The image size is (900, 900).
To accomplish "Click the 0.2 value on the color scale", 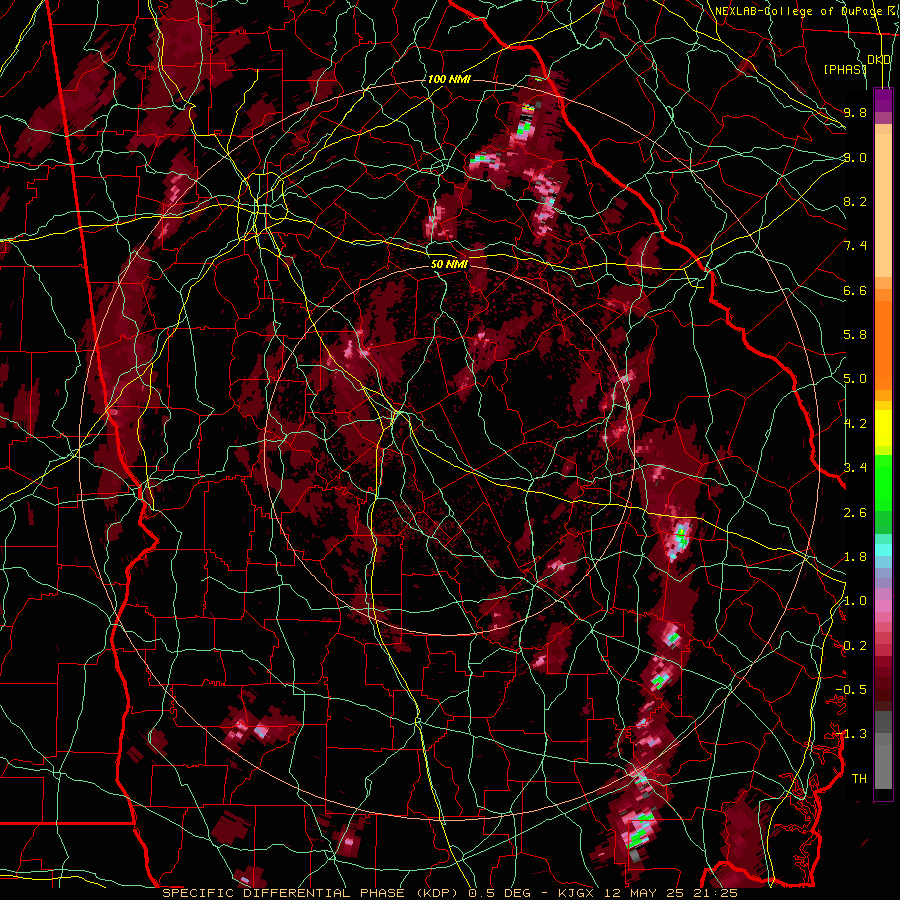I will coord(855,646).
